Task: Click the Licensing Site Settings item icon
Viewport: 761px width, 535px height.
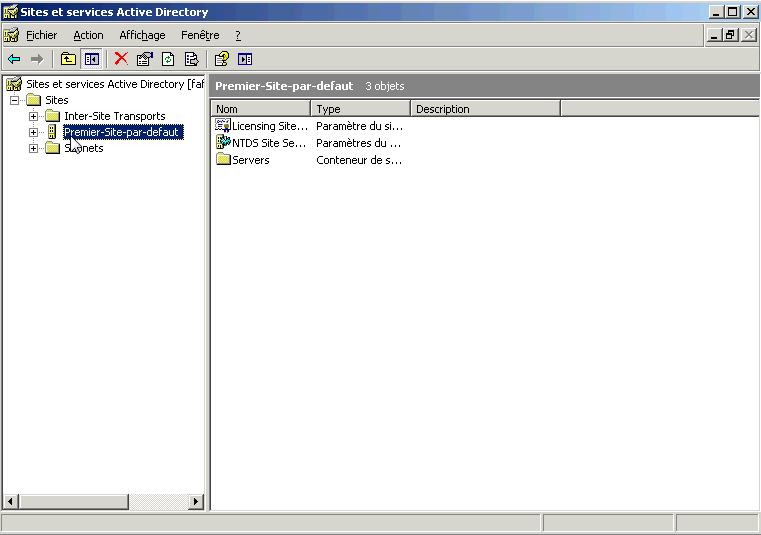Action: pos(223,126)
